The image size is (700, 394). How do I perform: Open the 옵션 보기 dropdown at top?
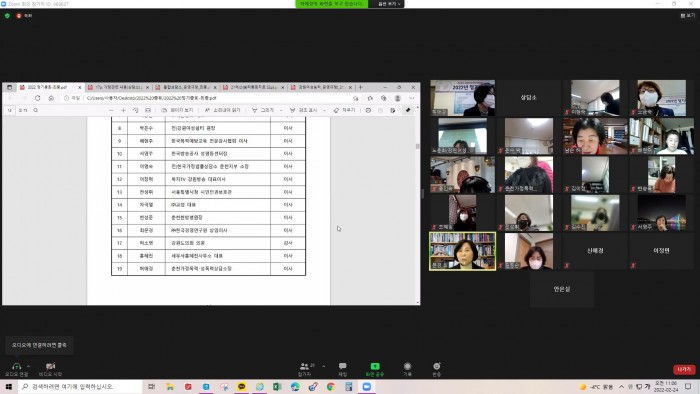(387, 4)
